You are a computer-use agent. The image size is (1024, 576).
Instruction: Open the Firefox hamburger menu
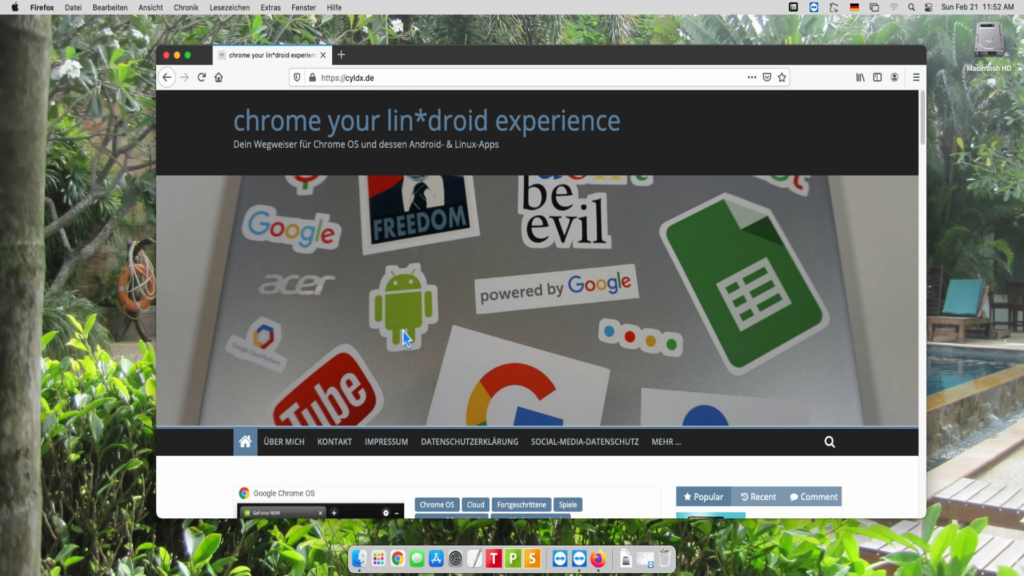point(915,77)
